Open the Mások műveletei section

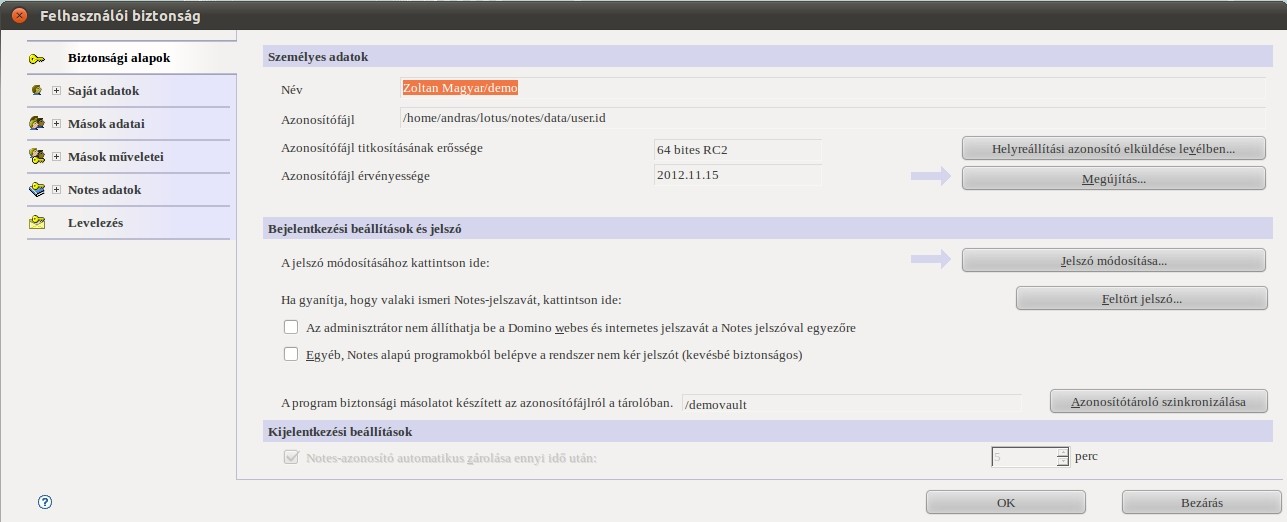coord(115,157)
